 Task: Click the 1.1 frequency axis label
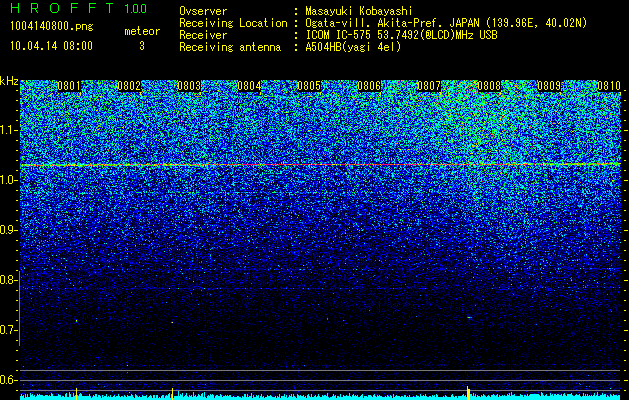pyautogui.click(x=7, y=130)
